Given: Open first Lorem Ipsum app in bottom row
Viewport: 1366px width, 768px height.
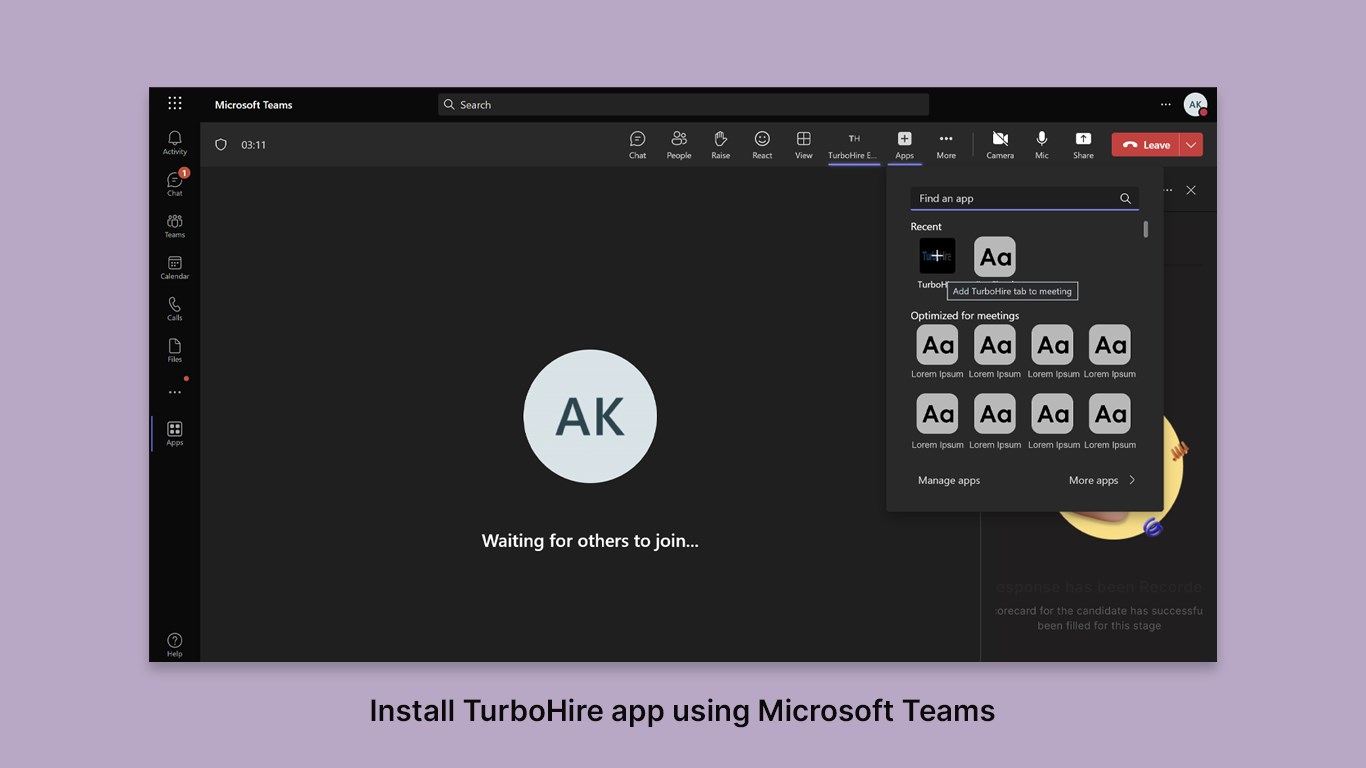Looking at the screenshot, I should point(937,421).
